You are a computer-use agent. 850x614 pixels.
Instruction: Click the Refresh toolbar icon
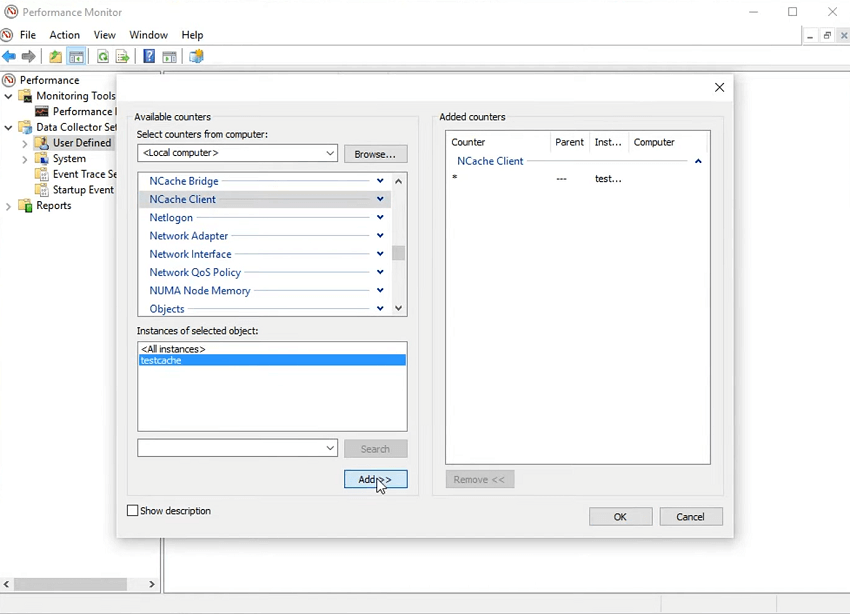tap(102, 56)
